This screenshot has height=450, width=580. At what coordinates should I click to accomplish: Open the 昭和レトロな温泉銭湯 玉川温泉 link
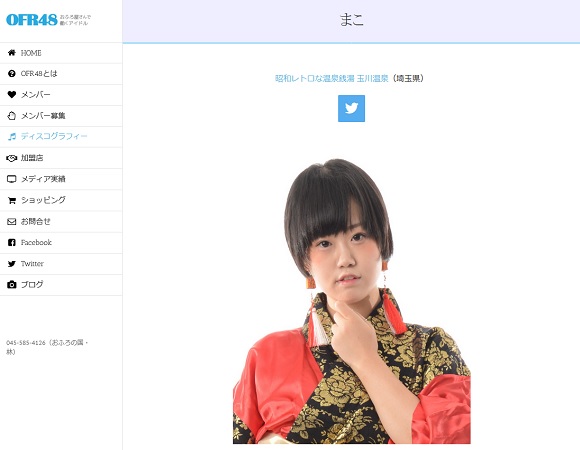tap(331, 78)
